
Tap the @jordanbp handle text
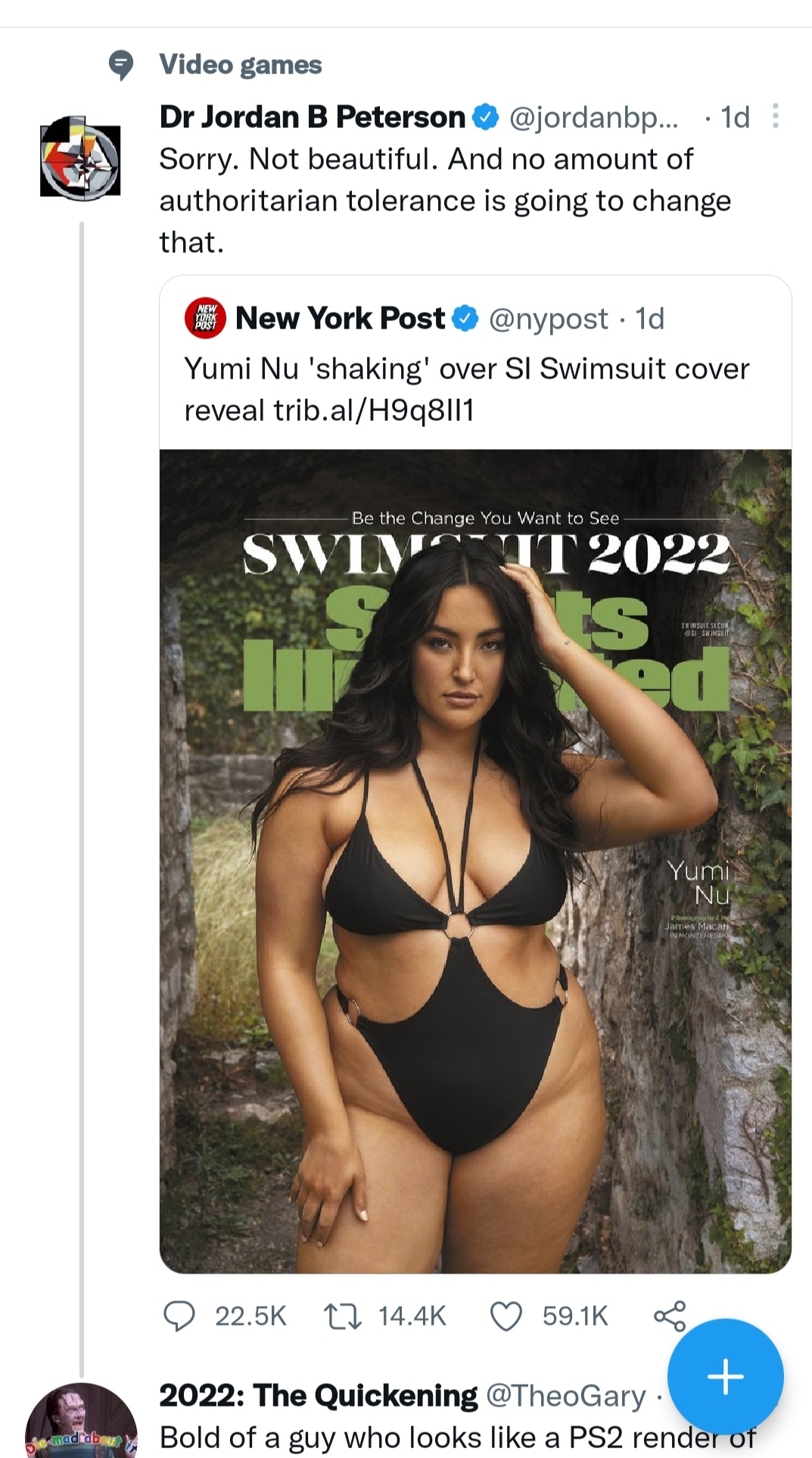[594, 117]
